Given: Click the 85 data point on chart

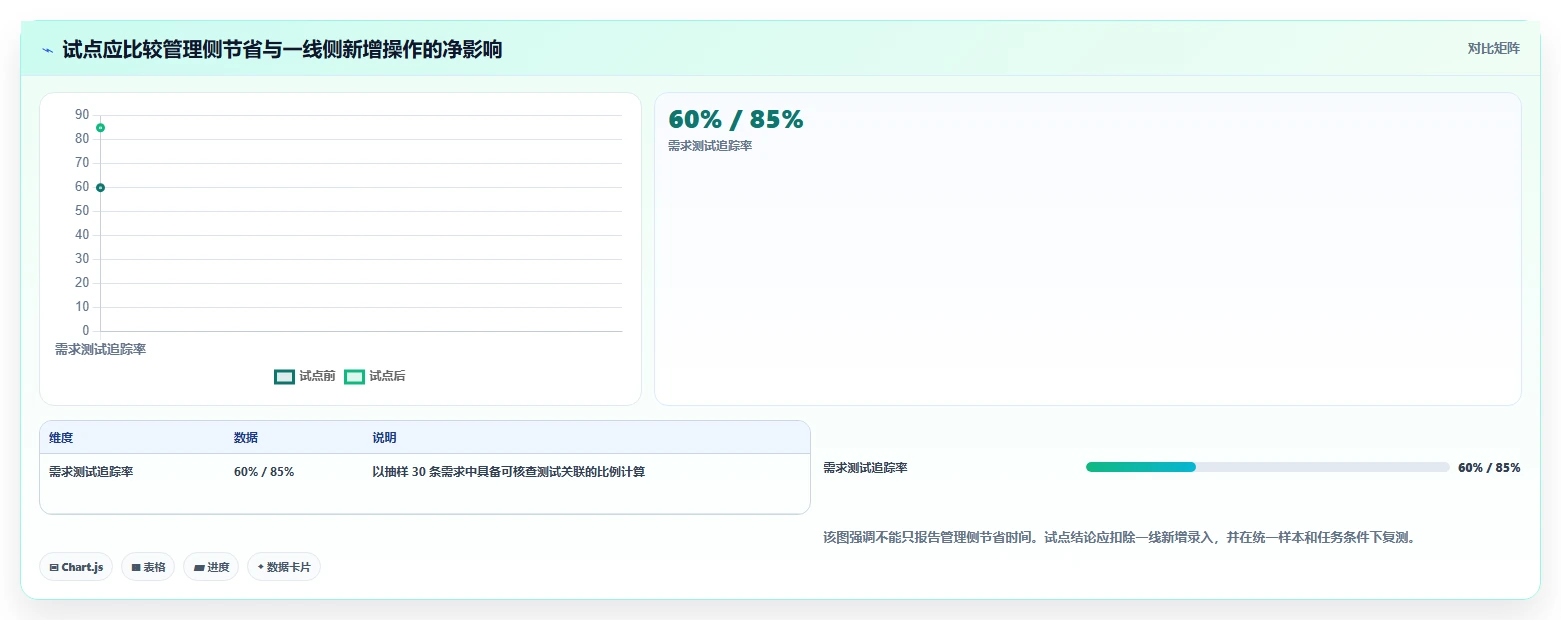Looking at the screenshot, I should 100,128.
